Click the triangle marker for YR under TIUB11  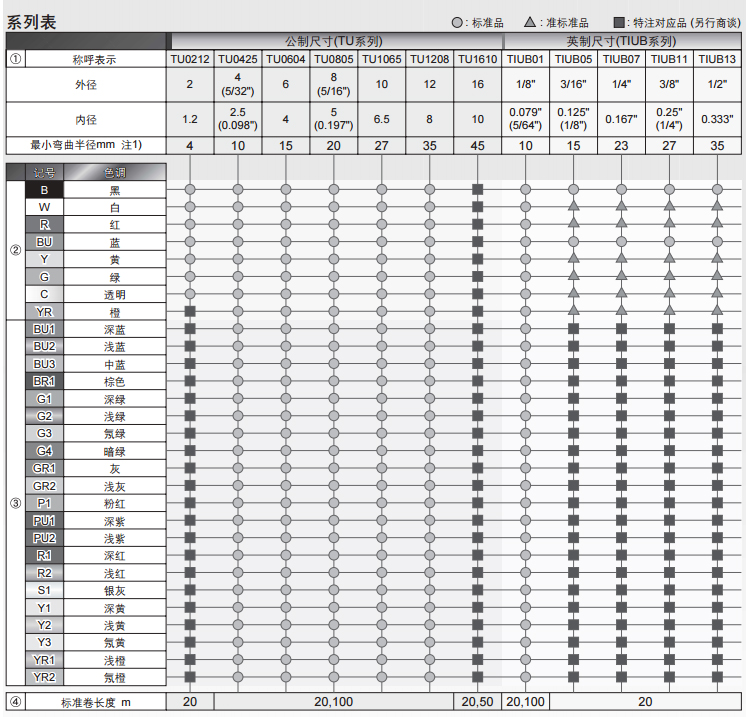[669, 310]
